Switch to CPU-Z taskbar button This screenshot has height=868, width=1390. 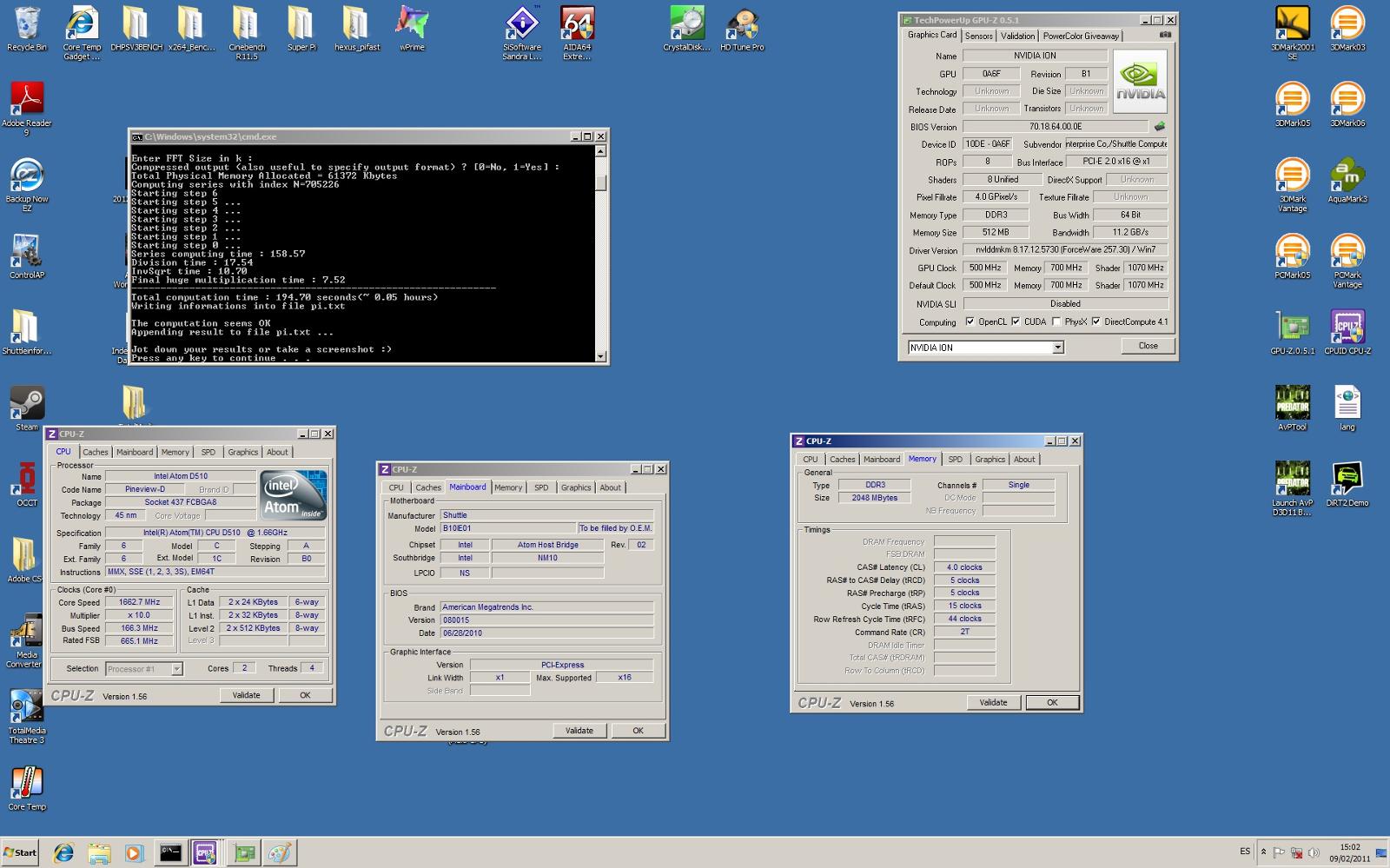tap(205, 853)
